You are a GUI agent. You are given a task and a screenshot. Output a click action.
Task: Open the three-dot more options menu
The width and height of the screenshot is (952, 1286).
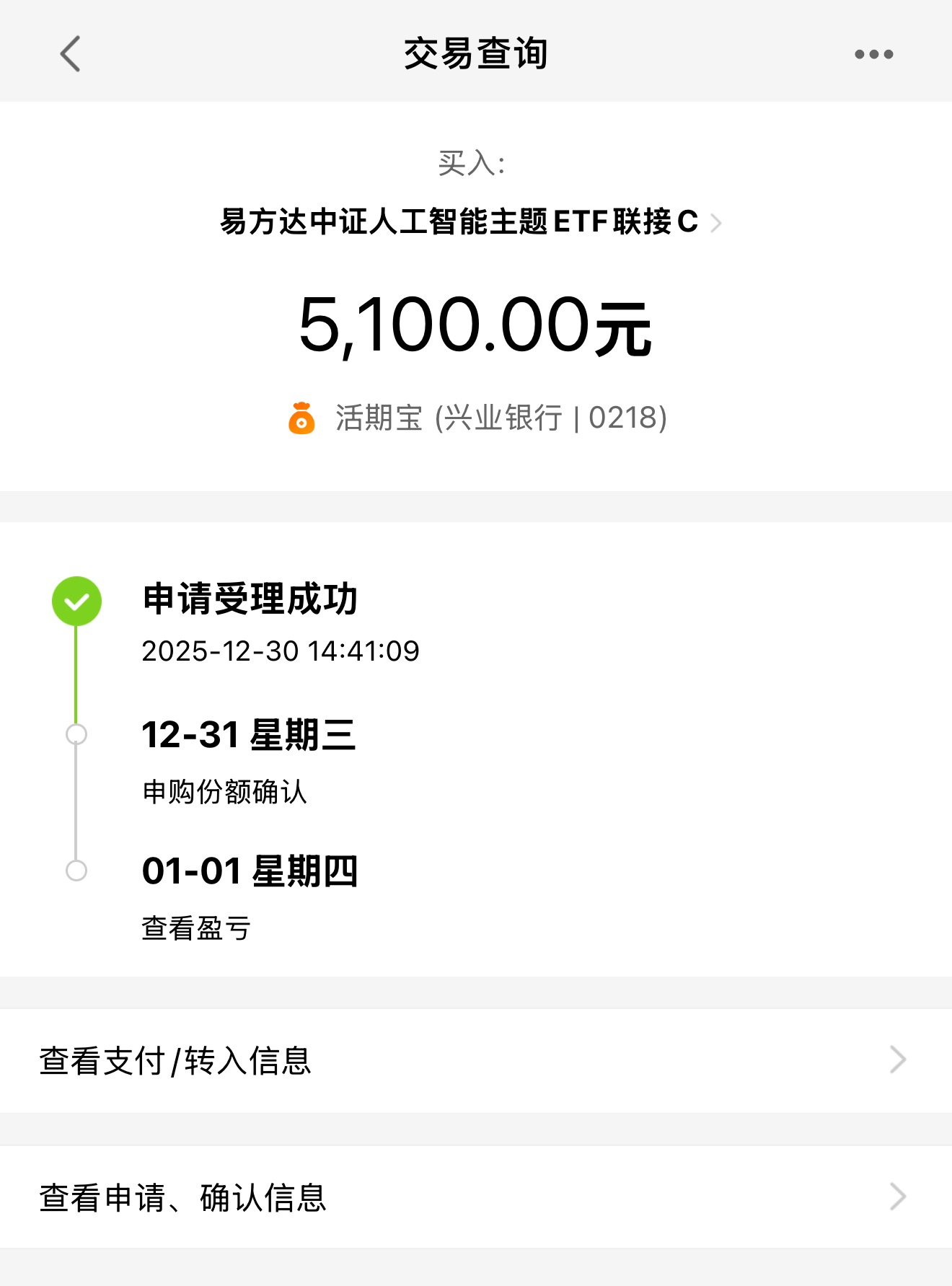click(x=873, y=54)
